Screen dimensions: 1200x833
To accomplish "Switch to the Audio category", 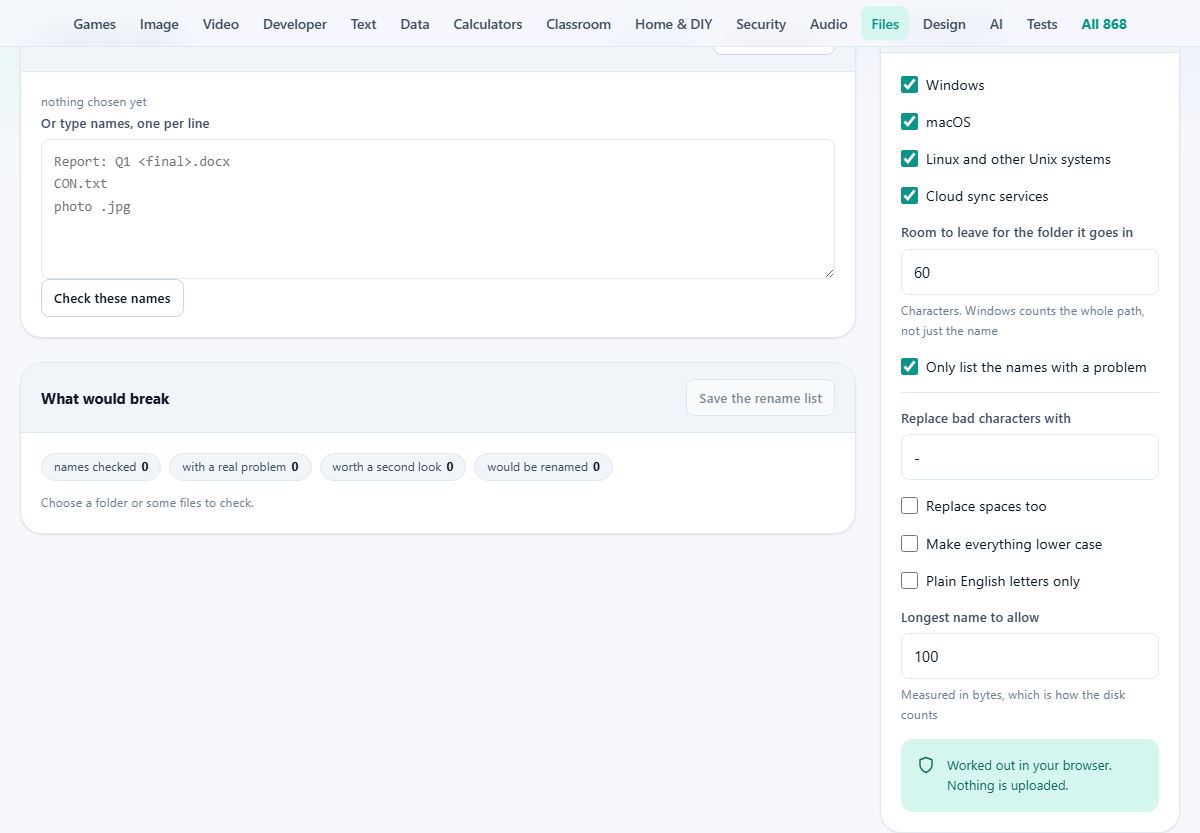I will point(829,24).
